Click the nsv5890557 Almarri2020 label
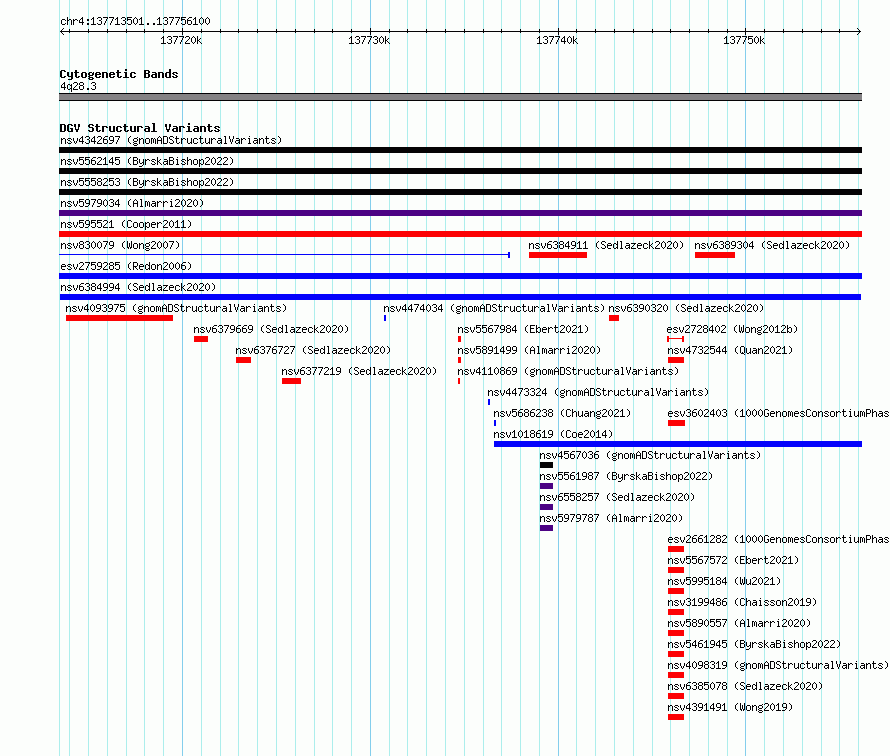The height and width of the screenshot is (756, 890). [739, 623]
